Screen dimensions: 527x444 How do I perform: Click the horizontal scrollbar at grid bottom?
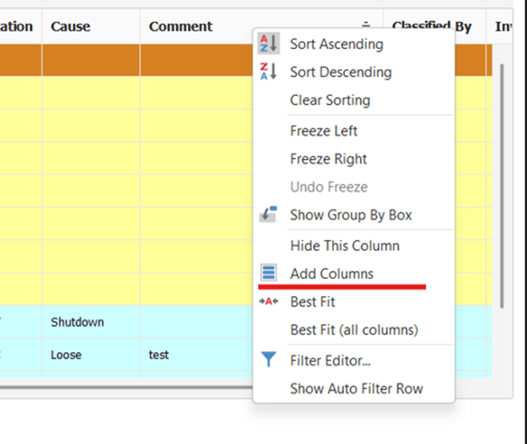[126, 388]
